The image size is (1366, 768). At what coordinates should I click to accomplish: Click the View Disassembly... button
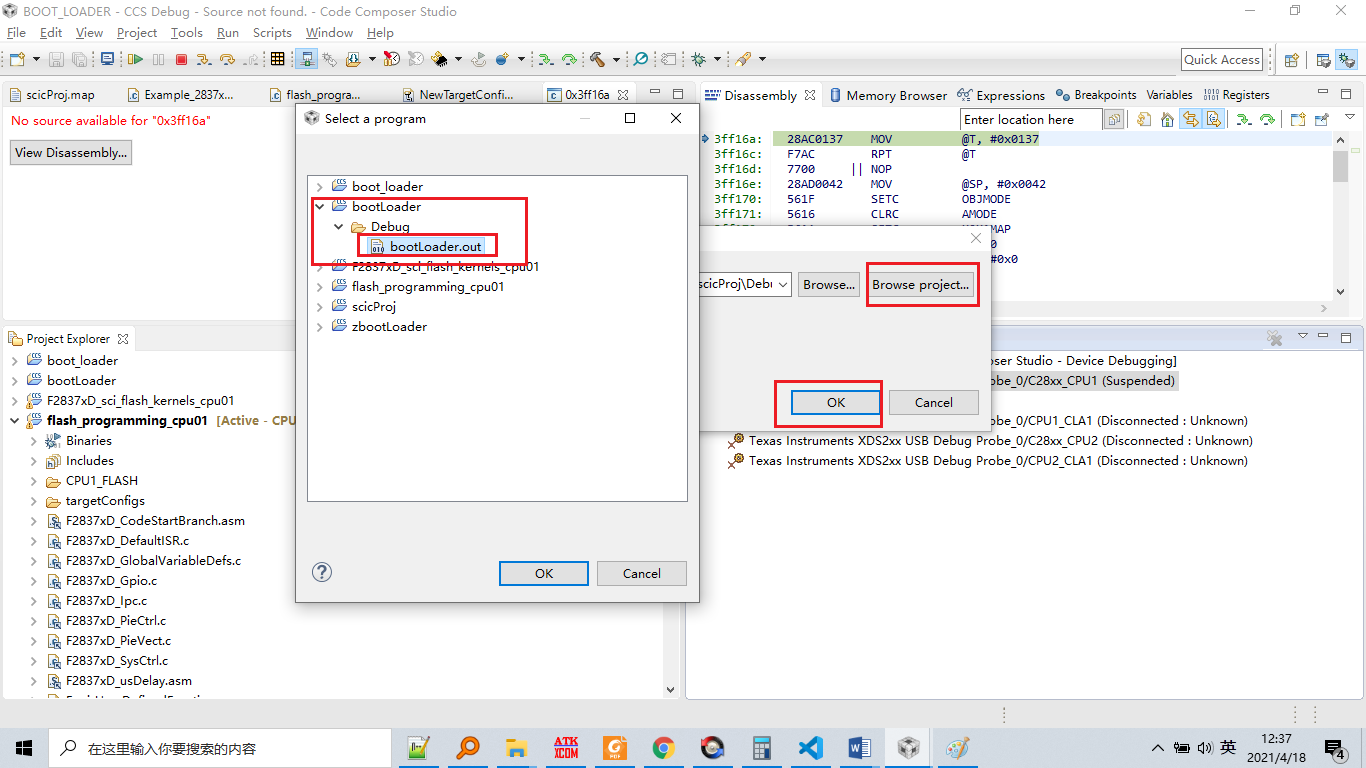(x=70, y=152)
